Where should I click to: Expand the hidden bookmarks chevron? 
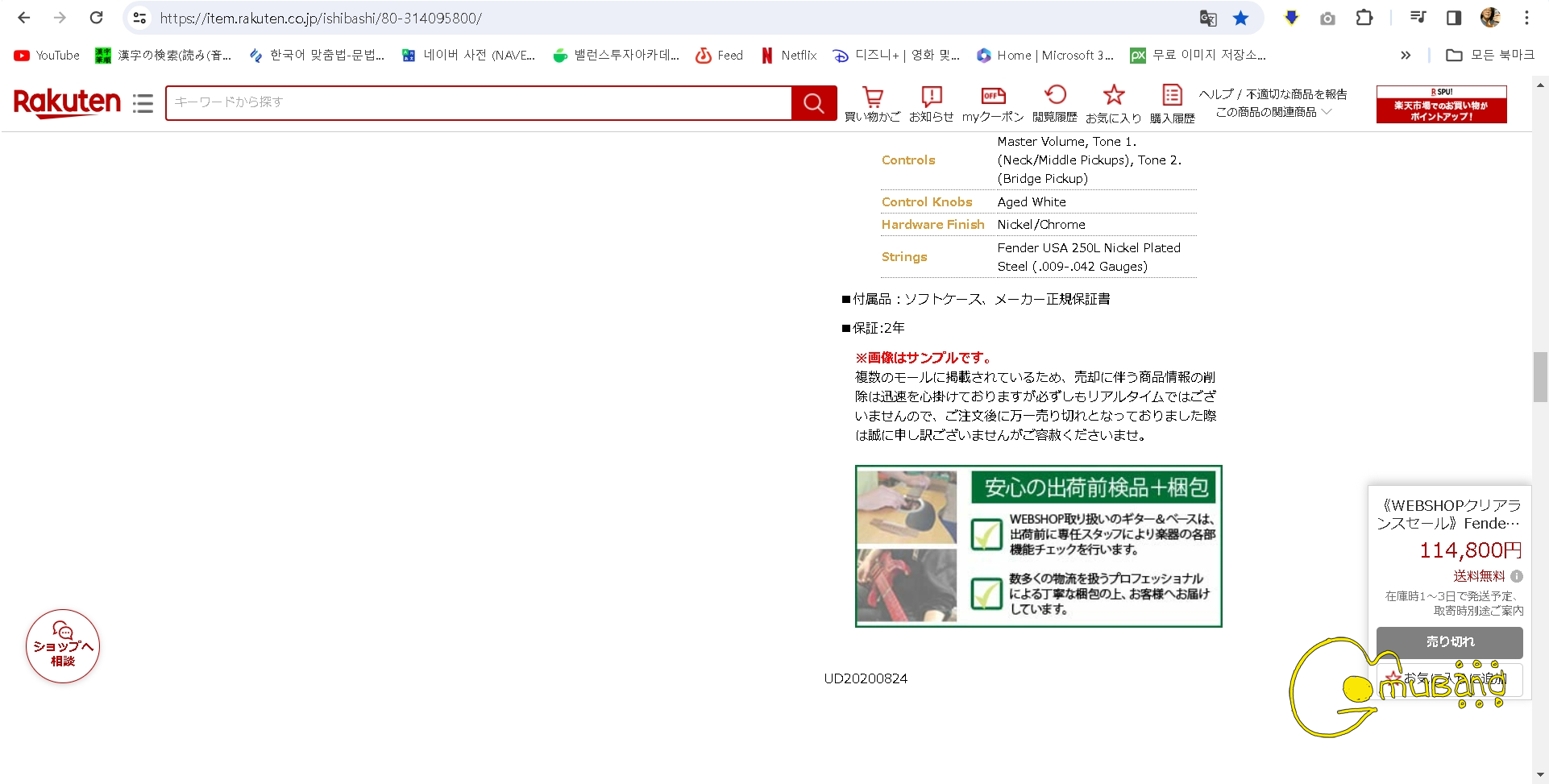point(1406,55)
